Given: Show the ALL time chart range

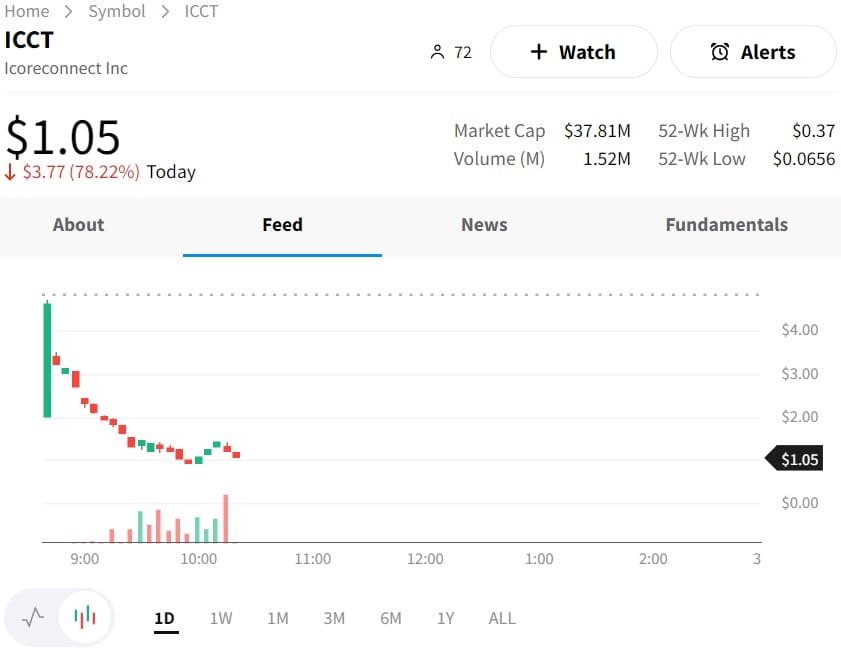Looking at the screenshot, I should pos(502,618).
